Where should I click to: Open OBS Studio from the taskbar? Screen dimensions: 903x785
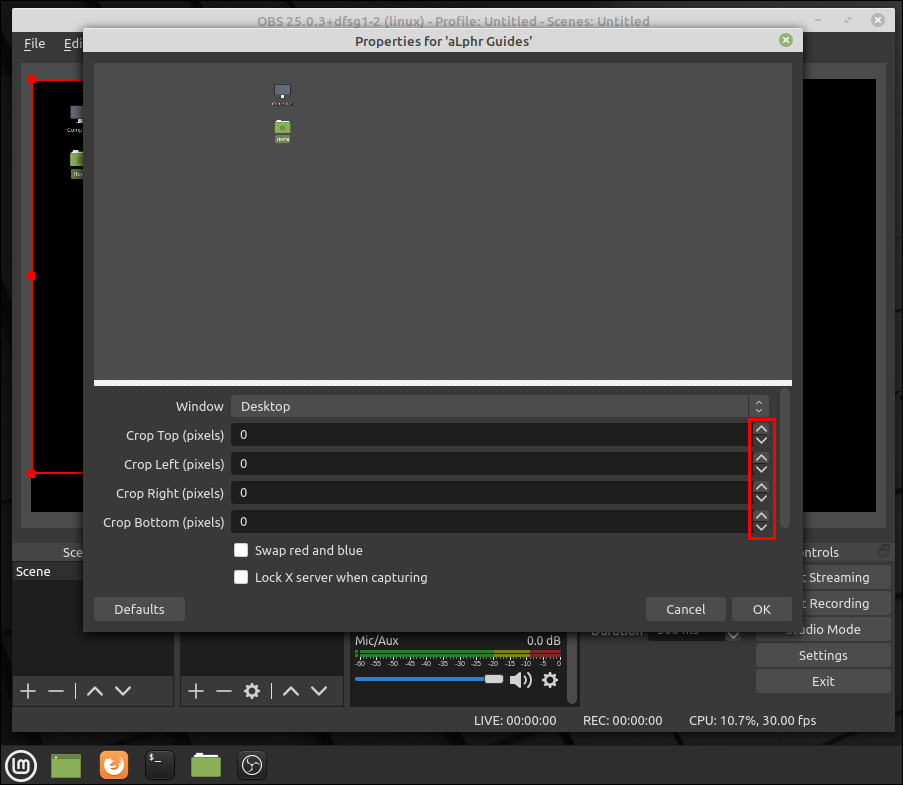(252, 765)
